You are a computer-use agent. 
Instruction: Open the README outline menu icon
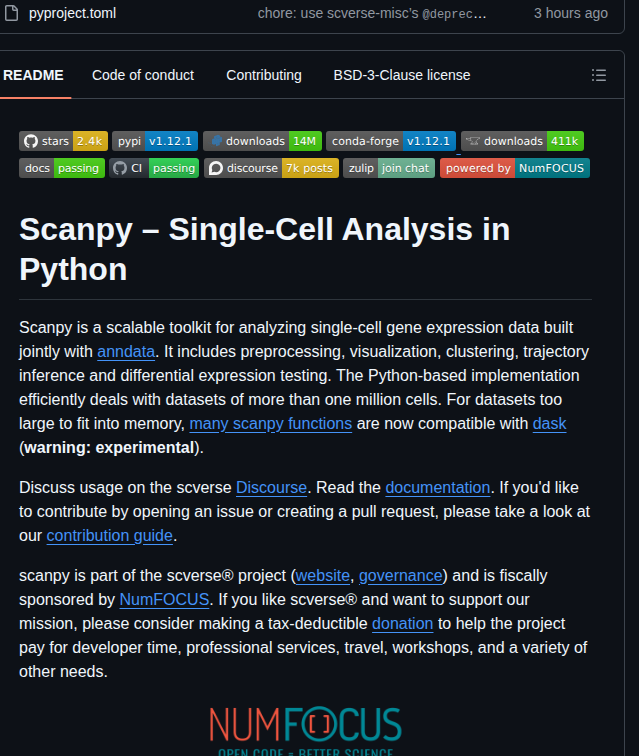(598, 75)
